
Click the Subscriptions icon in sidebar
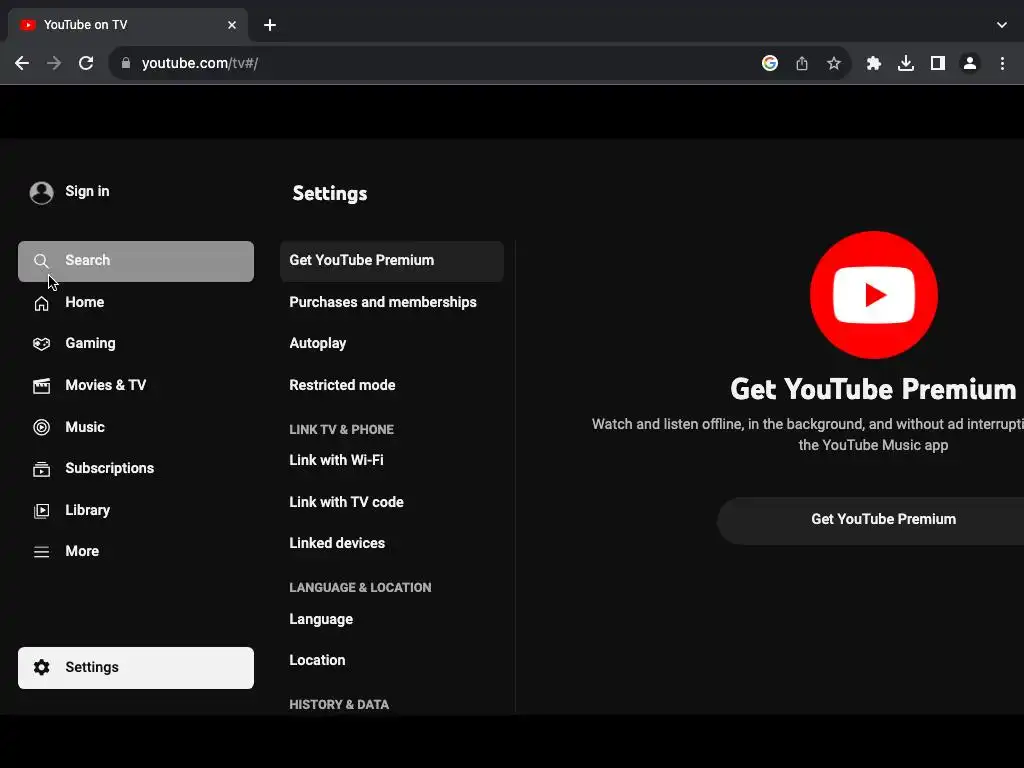pos(41,469)
